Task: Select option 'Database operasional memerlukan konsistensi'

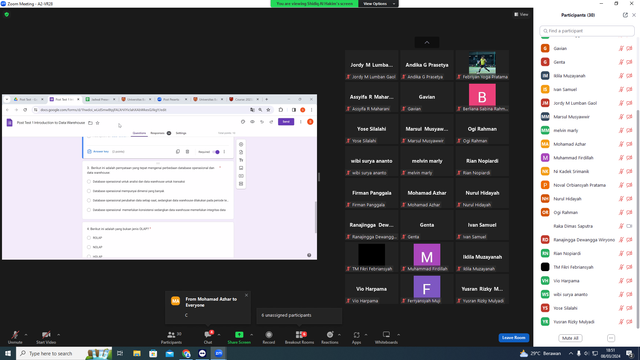Action: [89, 210]
